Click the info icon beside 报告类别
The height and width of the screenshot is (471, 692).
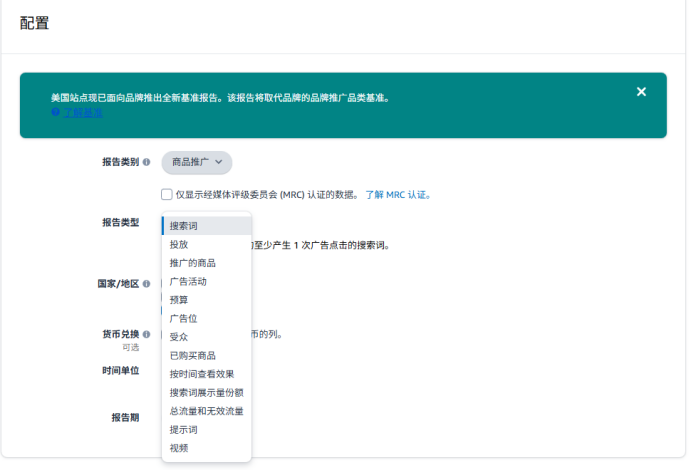pyautogui.click(x=146, y=162)
